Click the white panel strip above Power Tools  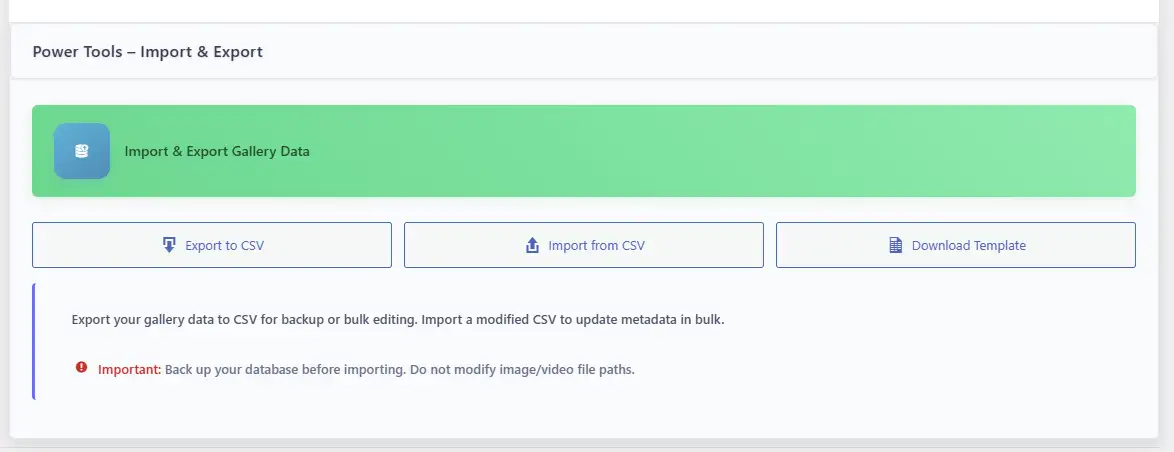pyautogui.click(x=580, y=10)
